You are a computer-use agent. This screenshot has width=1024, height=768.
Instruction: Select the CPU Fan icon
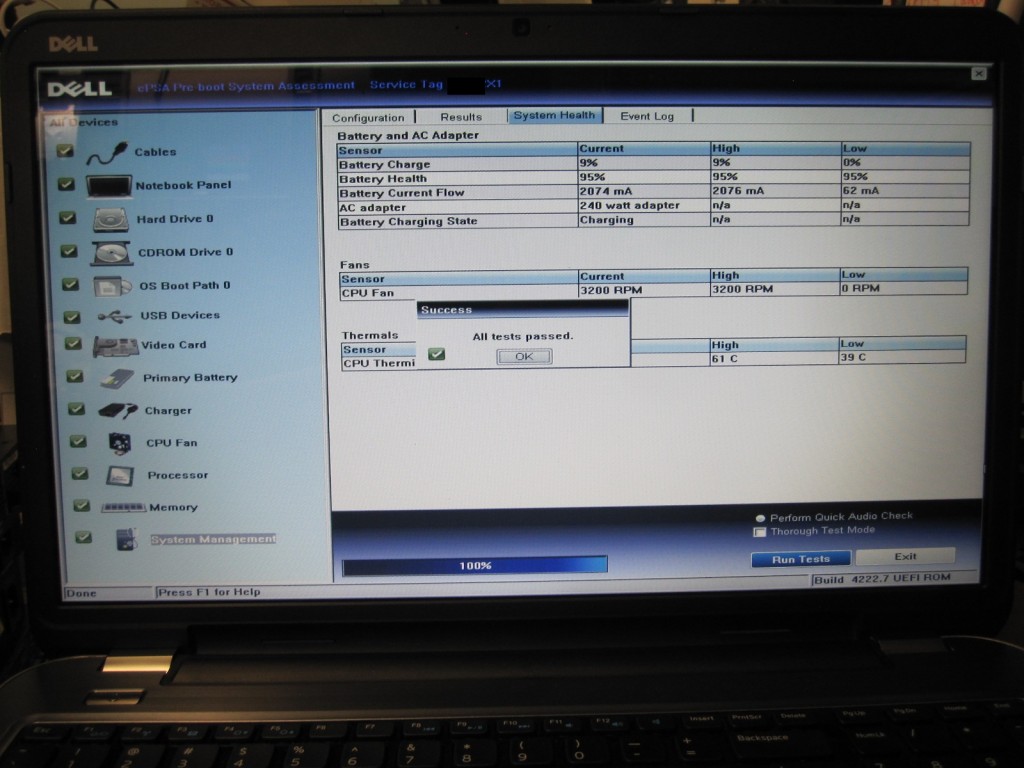coord(120,443)
